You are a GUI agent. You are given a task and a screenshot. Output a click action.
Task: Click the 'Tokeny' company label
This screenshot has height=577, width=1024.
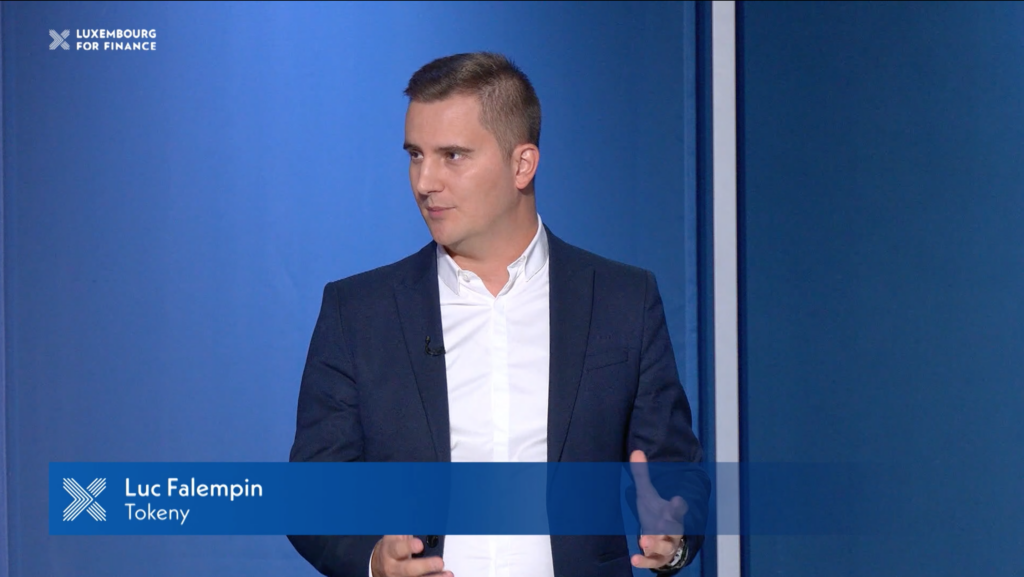(x=157, y=514)
